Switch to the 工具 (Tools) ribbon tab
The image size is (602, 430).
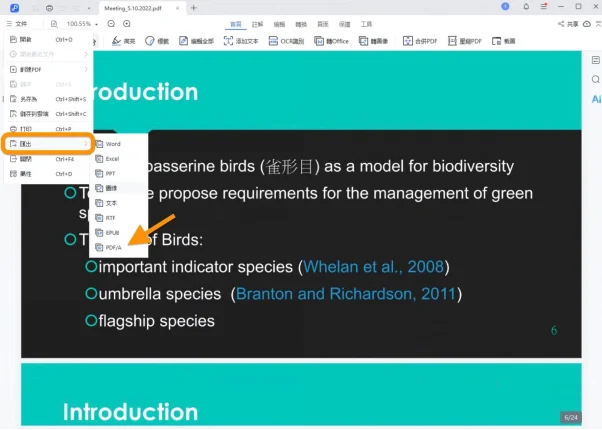366,24
